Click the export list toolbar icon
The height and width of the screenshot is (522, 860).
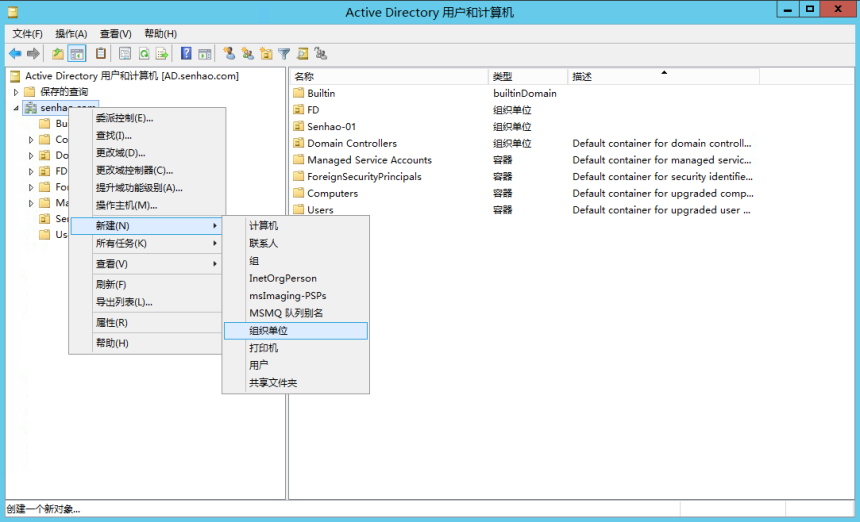(161, 53)
